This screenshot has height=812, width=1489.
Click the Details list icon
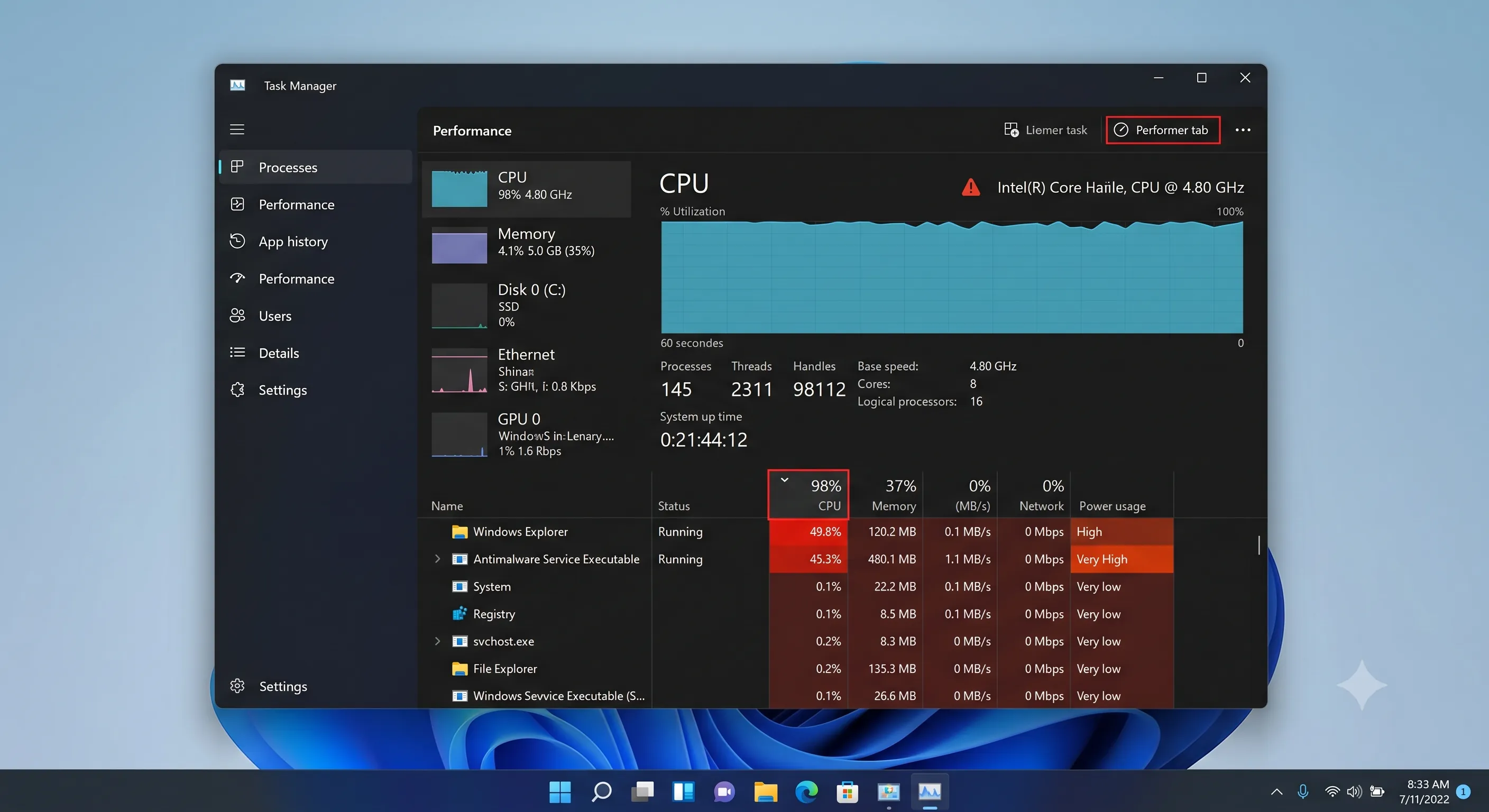click(237, 352)
